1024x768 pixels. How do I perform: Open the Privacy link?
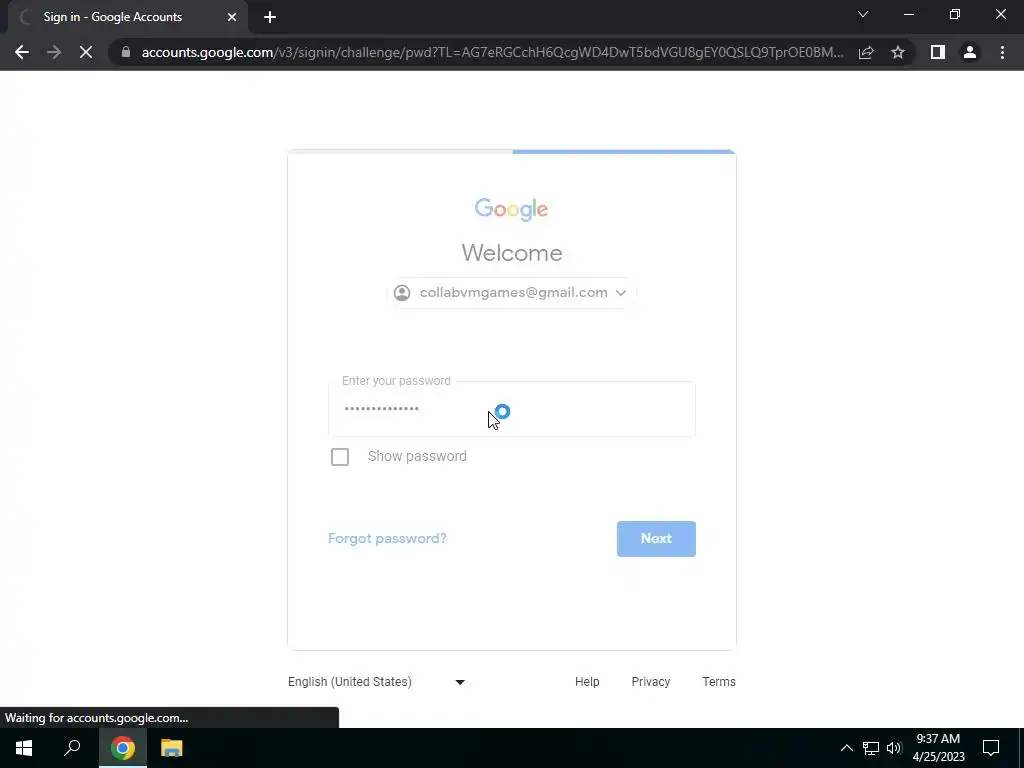650,682
